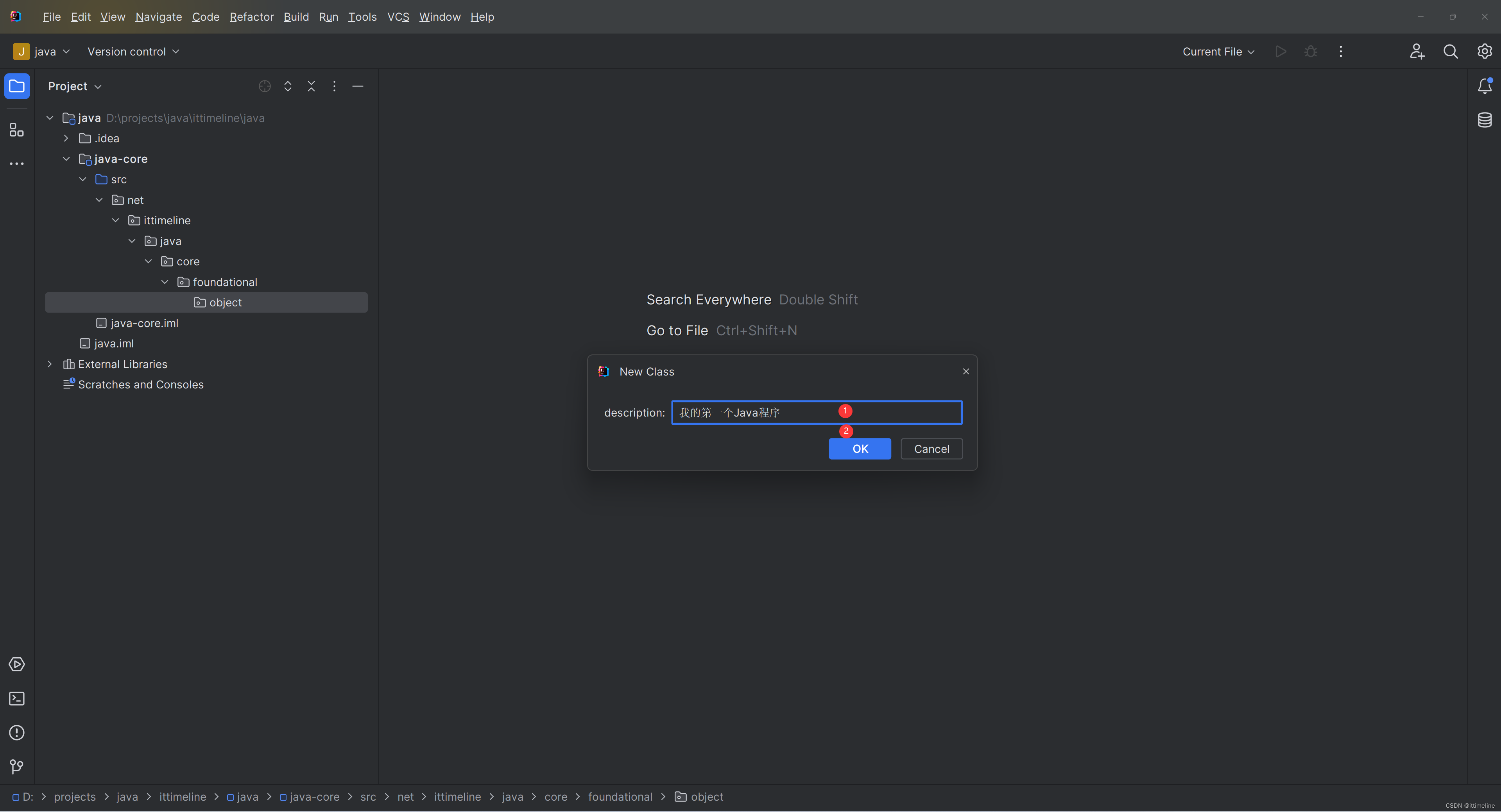Click OK to confirm new class
The image size is (1501, 812).
[x=860, y=448]
